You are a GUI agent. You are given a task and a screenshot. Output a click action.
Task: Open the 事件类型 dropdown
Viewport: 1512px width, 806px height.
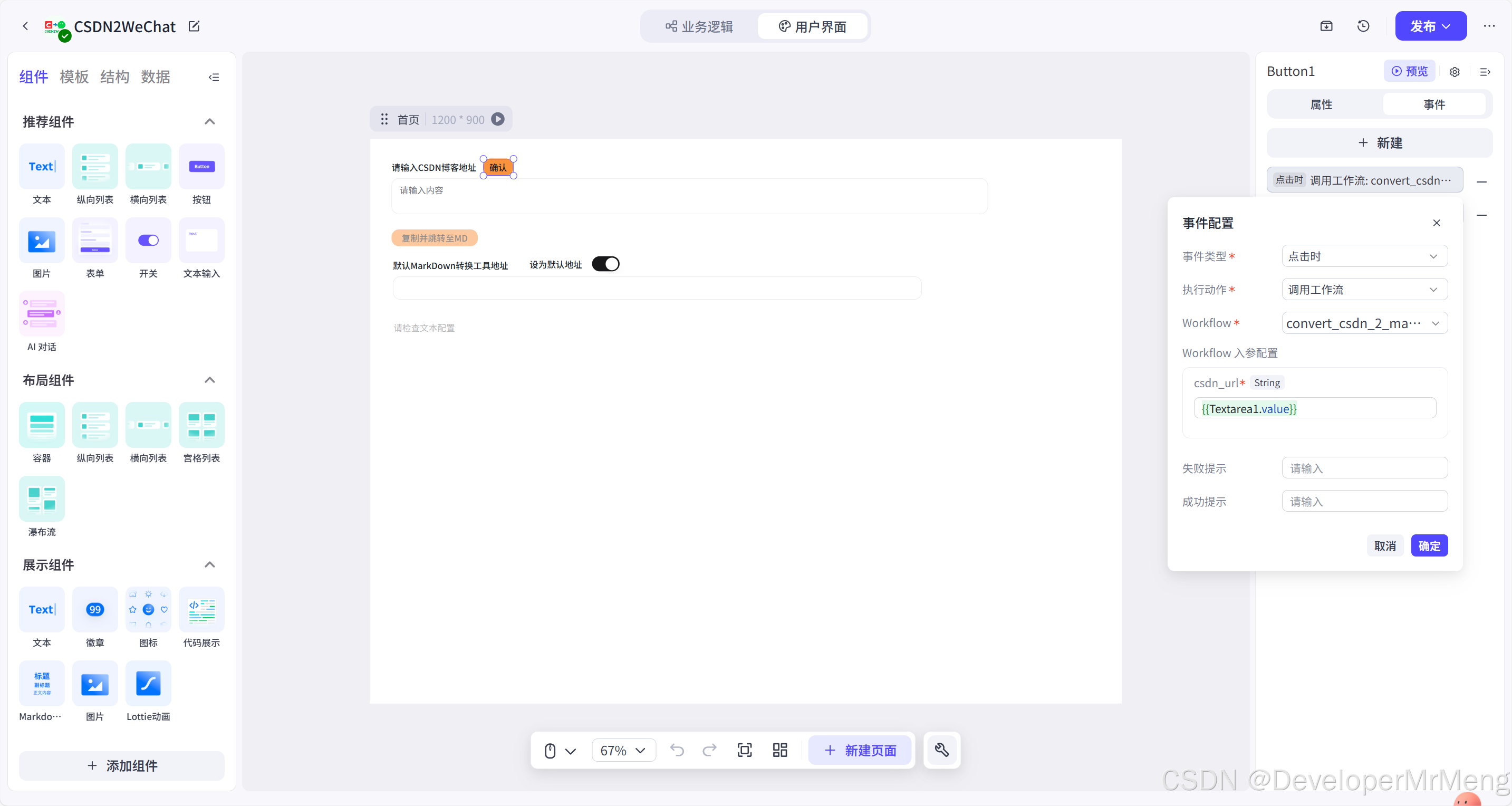tap(1364, 256)
